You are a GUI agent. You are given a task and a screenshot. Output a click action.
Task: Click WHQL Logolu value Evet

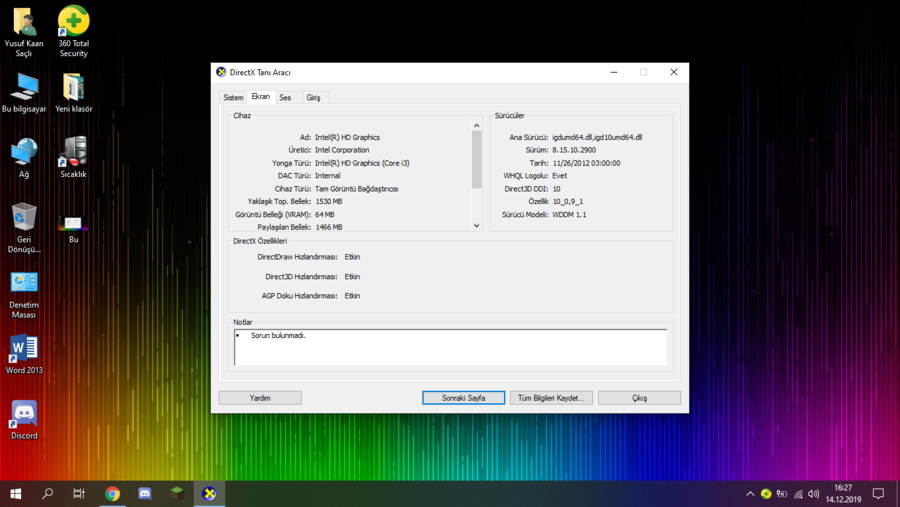tap(560, 176)
